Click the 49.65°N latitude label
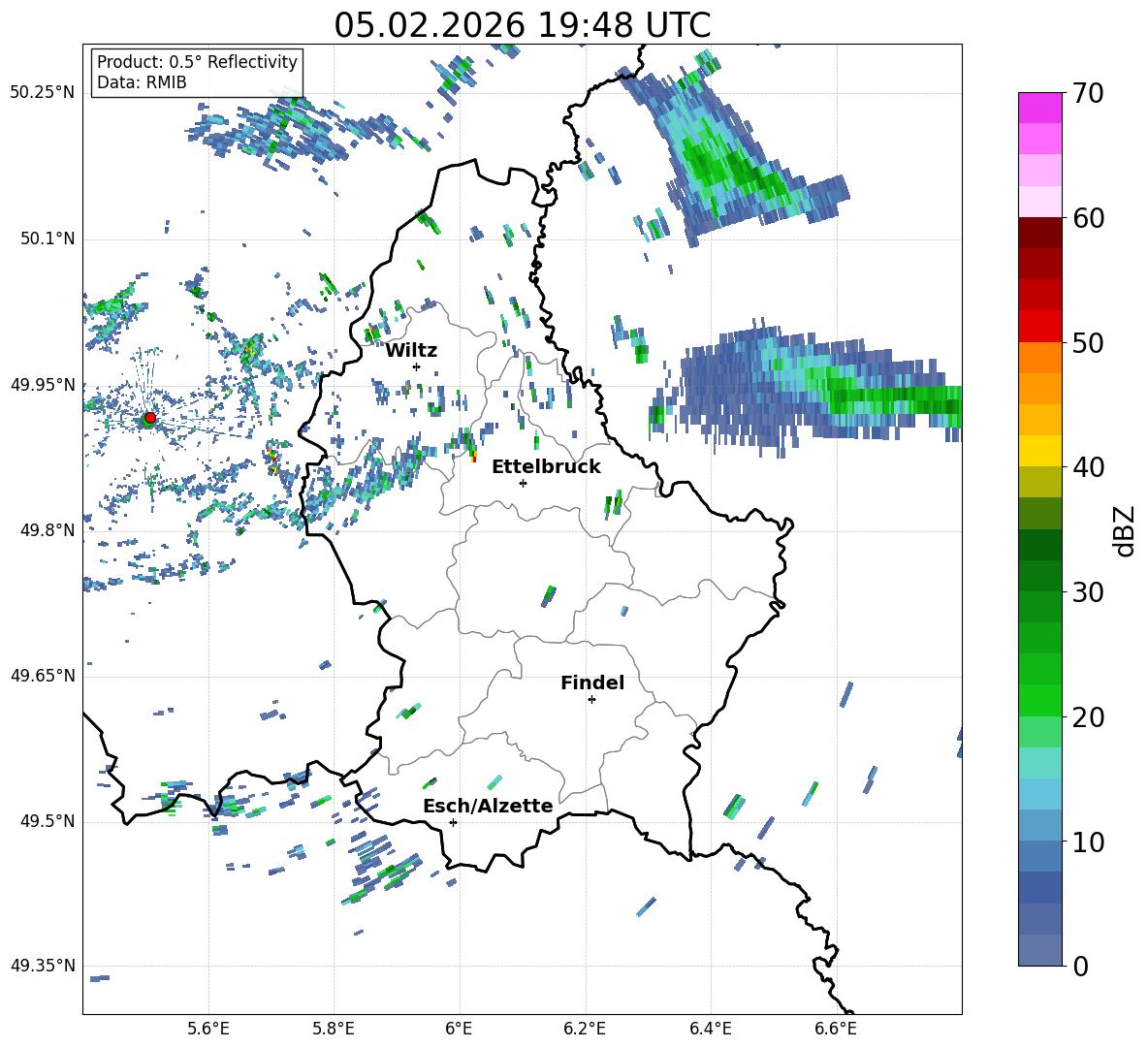The height and width of the screenshot is (1048, 1148). (x=43, y=676)
